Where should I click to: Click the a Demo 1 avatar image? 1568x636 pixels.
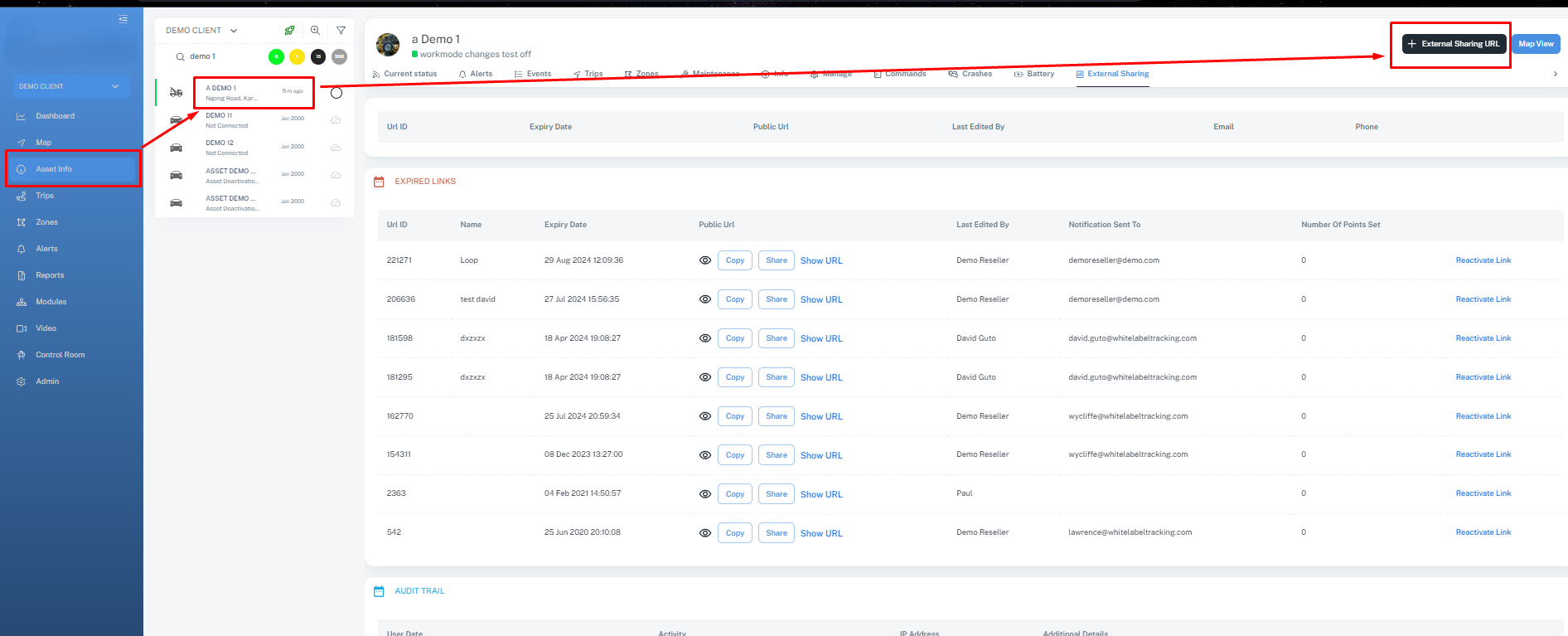[x=388, y=45]
